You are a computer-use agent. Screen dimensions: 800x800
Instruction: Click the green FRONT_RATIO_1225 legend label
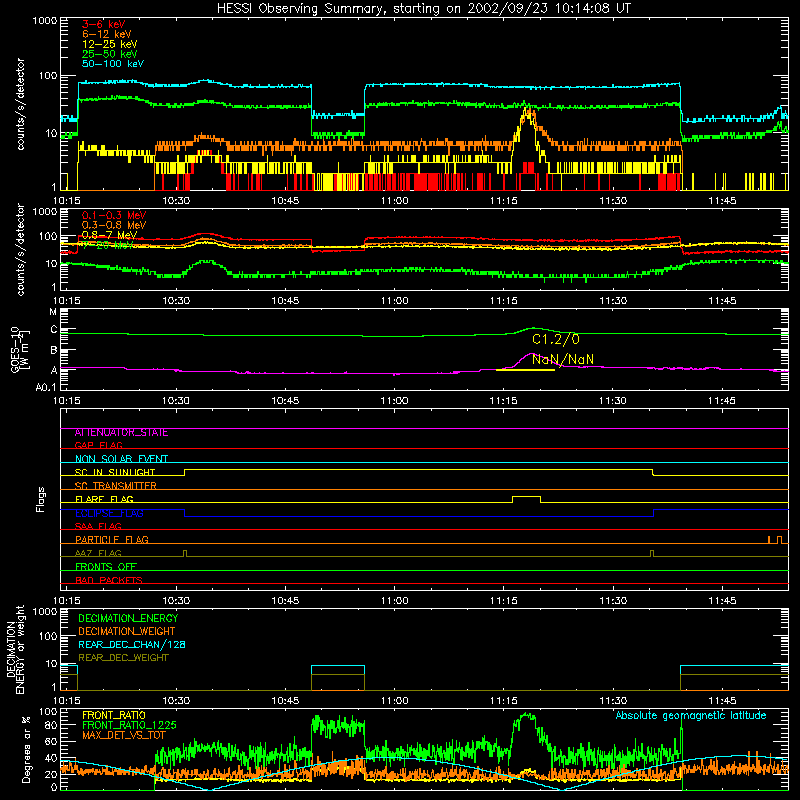click(x=129, y=725)
